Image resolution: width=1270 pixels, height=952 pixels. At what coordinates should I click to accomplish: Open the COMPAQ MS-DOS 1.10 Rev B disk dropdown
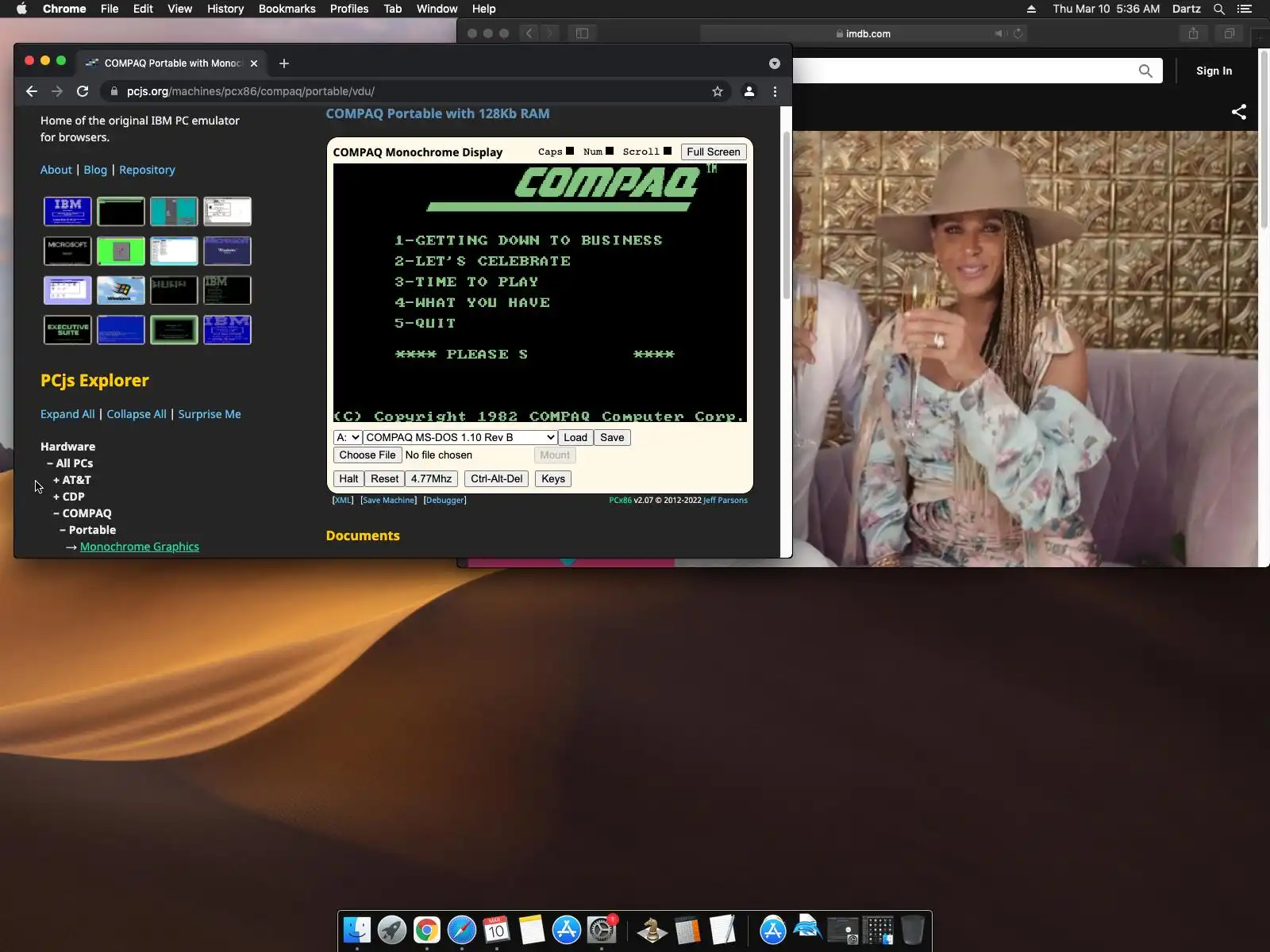coord(460,437)
